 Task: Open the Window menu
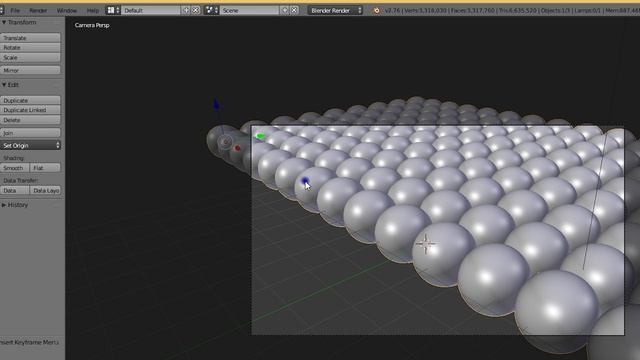point(67,10)
